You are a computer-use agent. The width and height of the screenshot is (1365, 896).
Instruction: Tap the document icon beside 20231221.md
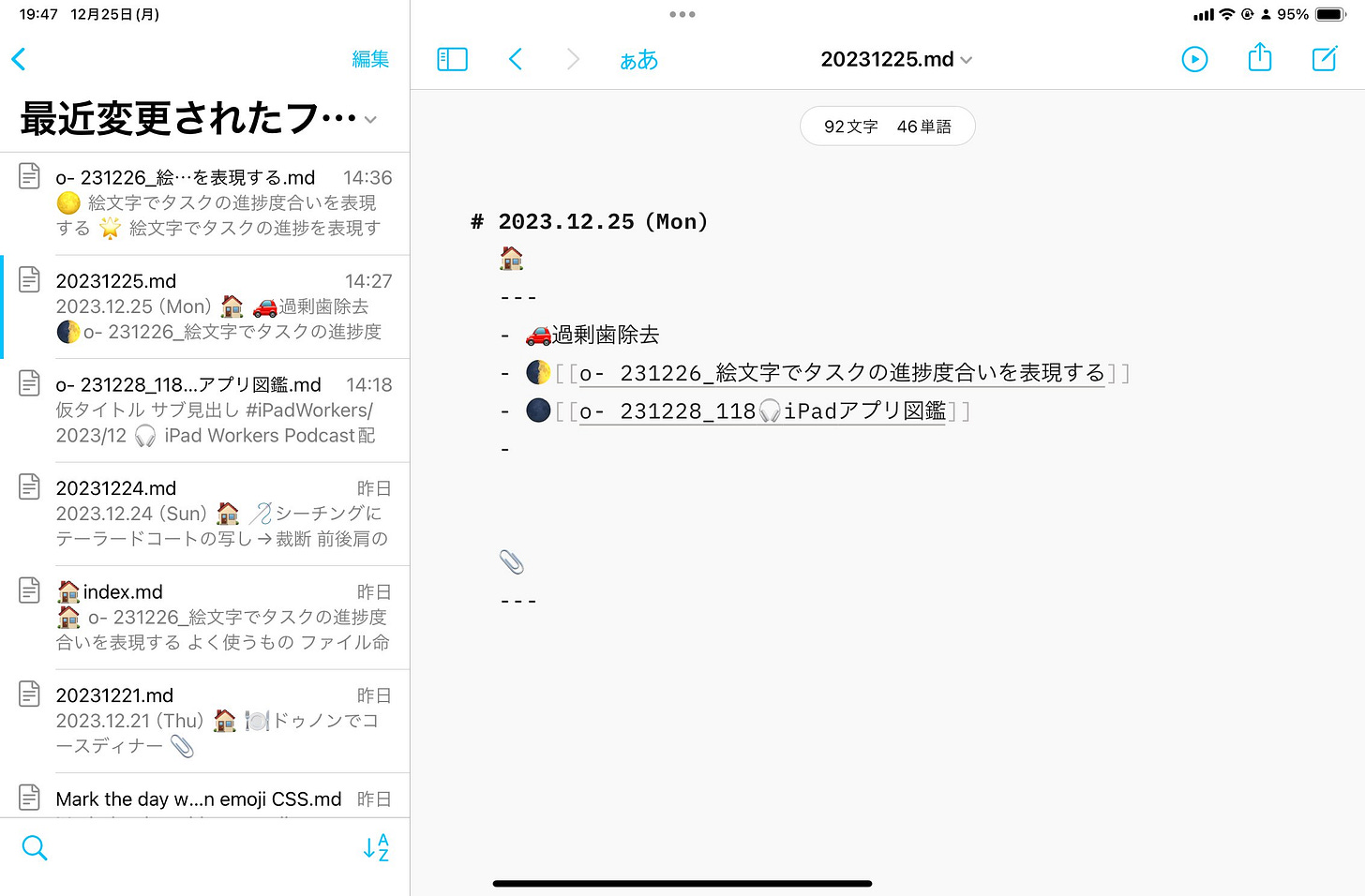point(30,693)
